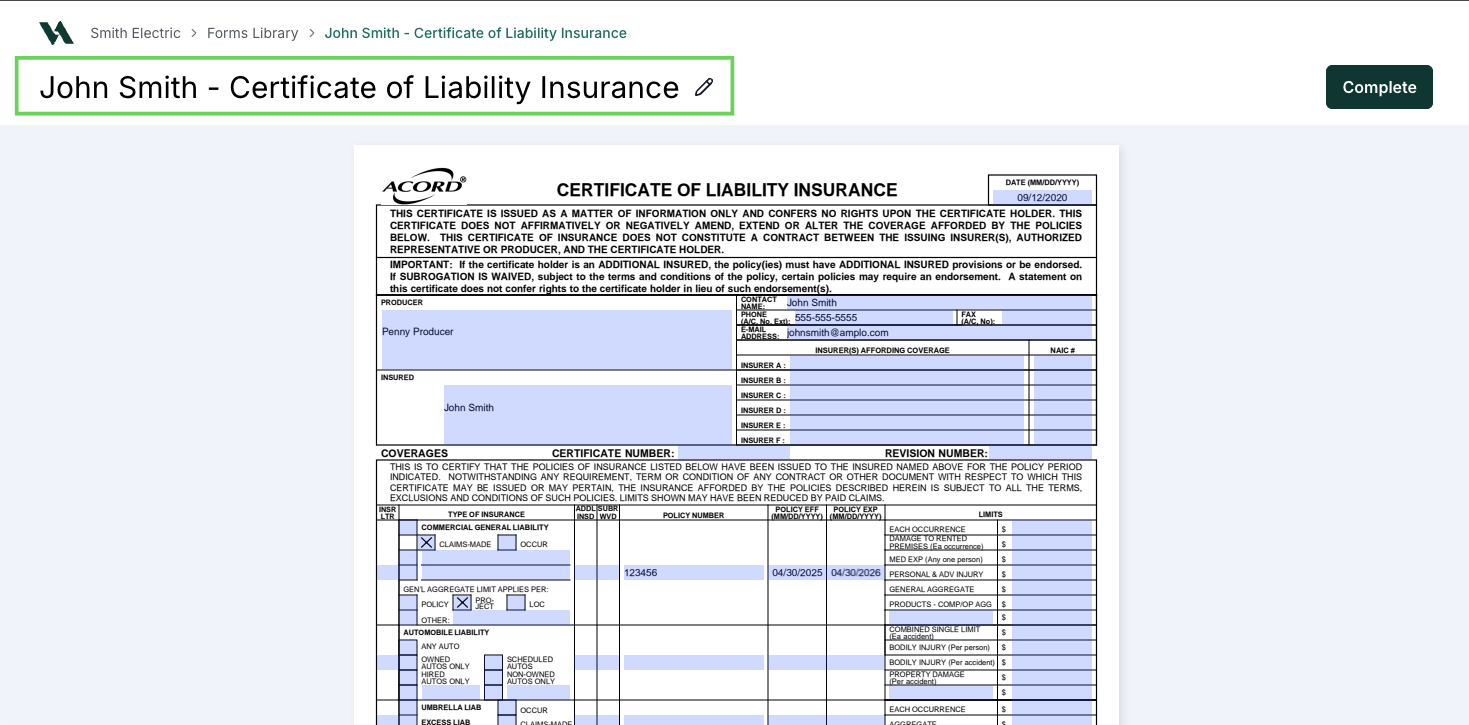Click the General Aggregate limit amount field
The image size is (1469, 725).
coord(1052,588)
